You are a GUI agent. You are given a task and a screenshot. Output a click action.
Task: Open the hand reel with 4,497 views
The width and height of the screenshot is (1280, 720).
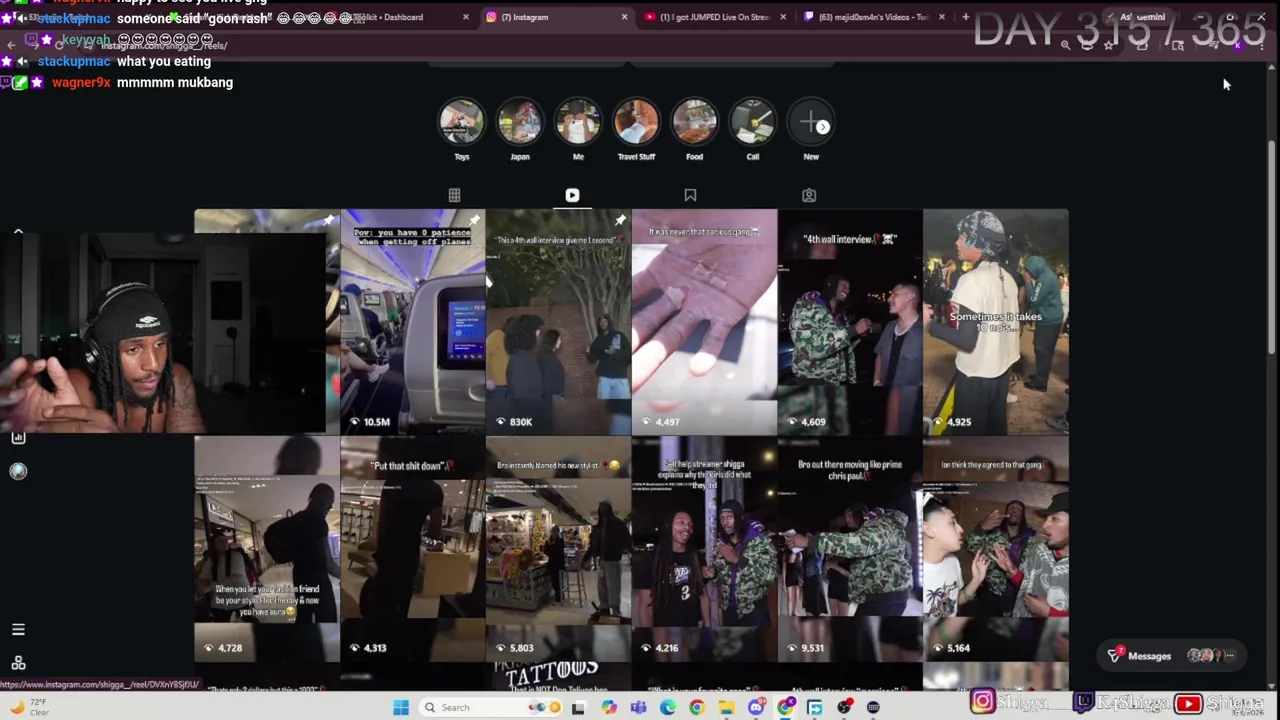[704, 322]
